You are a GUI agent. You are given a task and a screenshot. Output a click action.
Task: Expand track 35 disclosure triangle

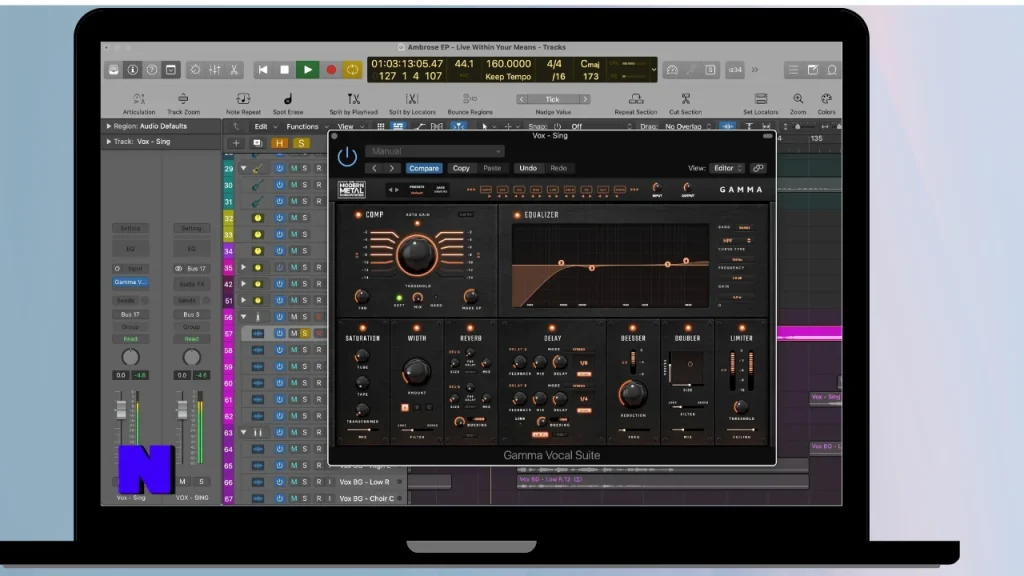click(244, 267)
